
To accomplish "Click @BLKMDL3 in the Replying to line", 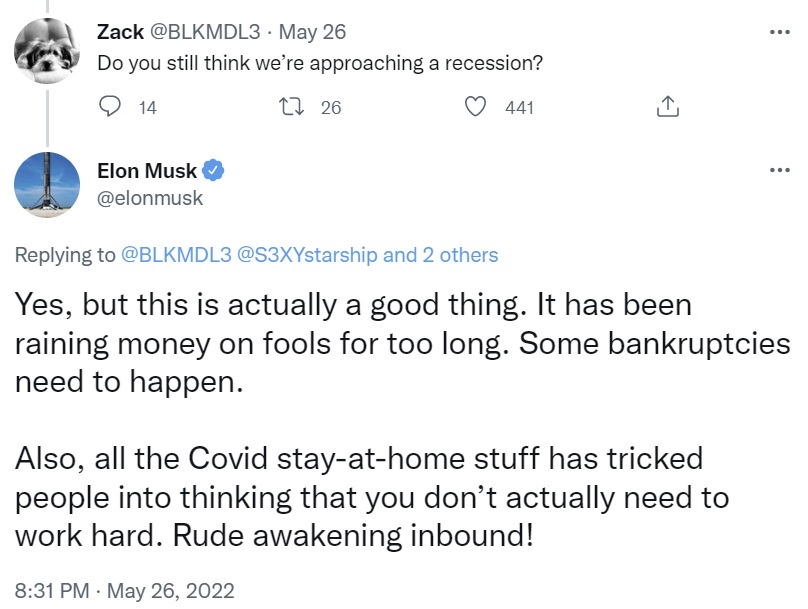I will [176, 255].
